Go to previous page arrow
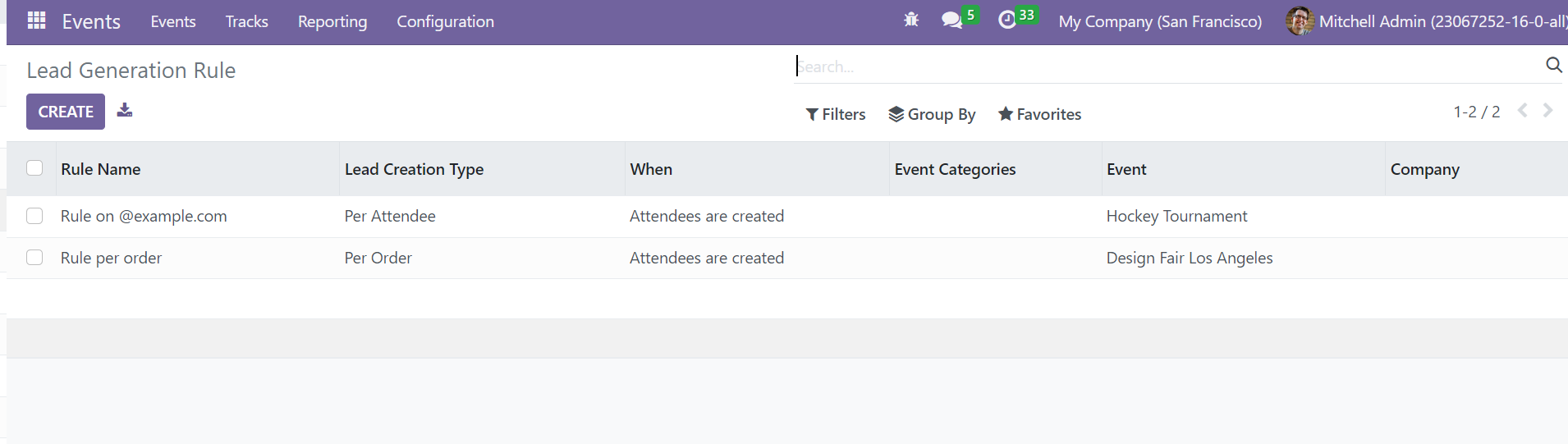 tap(1523, 111)
